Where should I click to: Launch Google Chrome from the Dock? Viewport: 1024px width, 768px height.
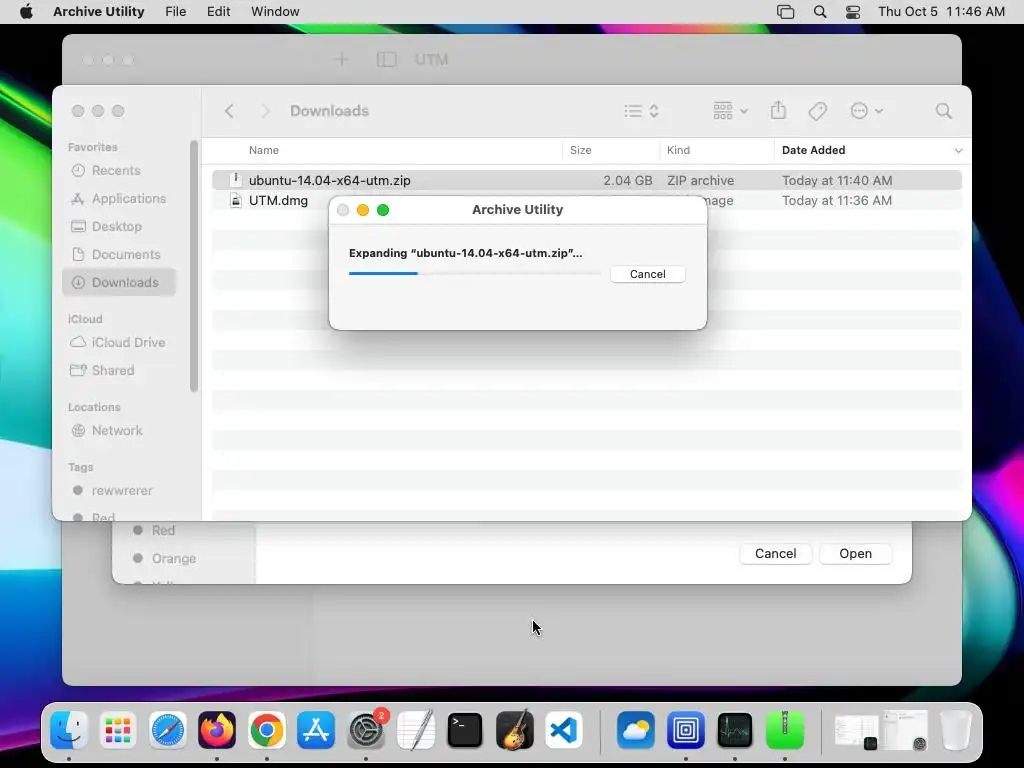(x=266, y=730)
